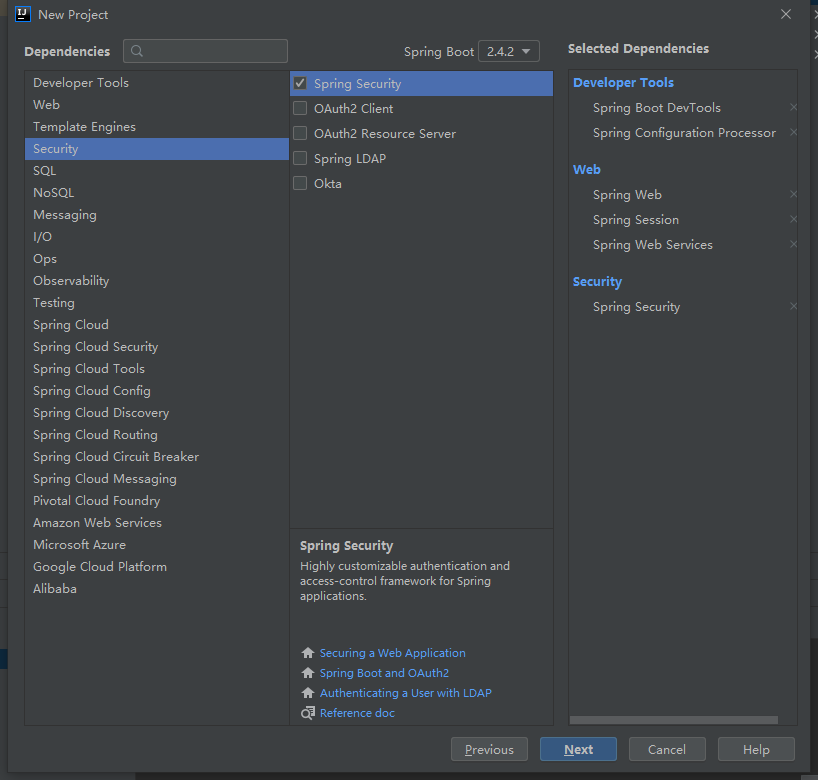818x780 pixels.
Task: Open the I/O category
Action: 157,237
